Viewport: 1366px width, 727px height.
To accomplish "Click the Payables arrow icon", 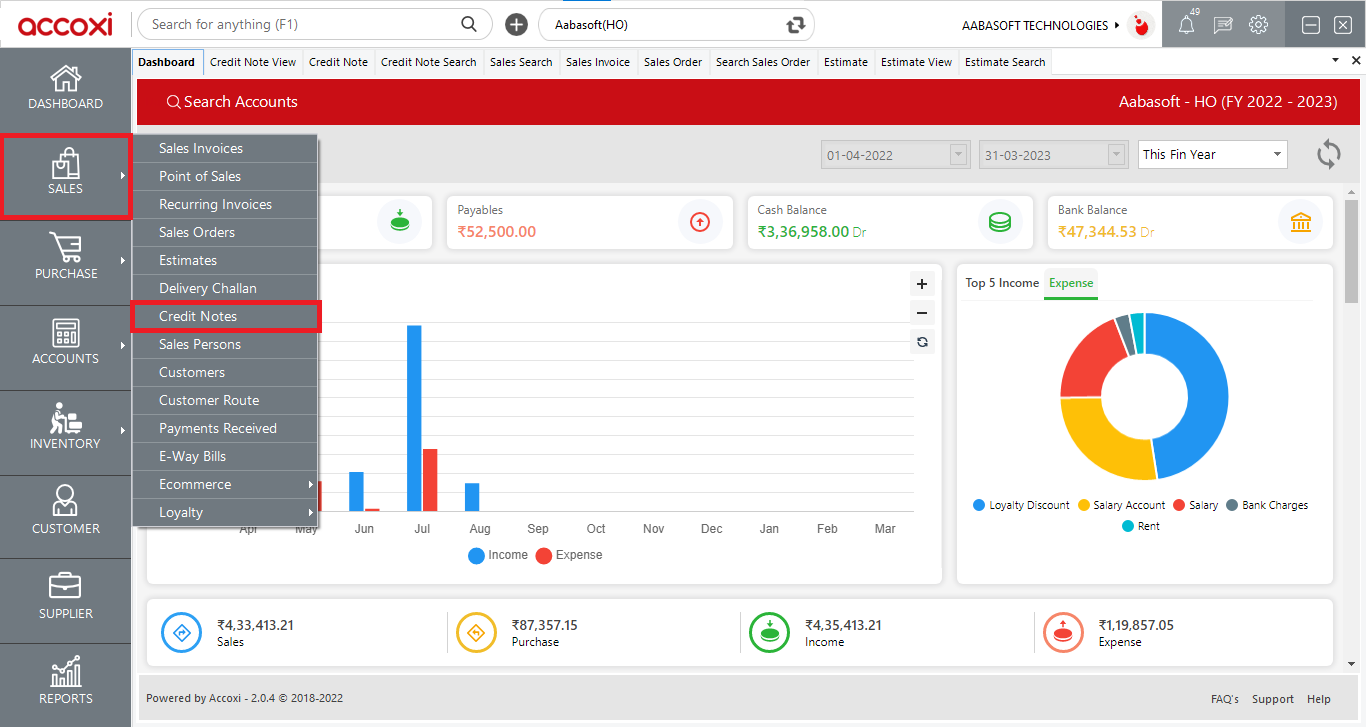I will point(700,222).
